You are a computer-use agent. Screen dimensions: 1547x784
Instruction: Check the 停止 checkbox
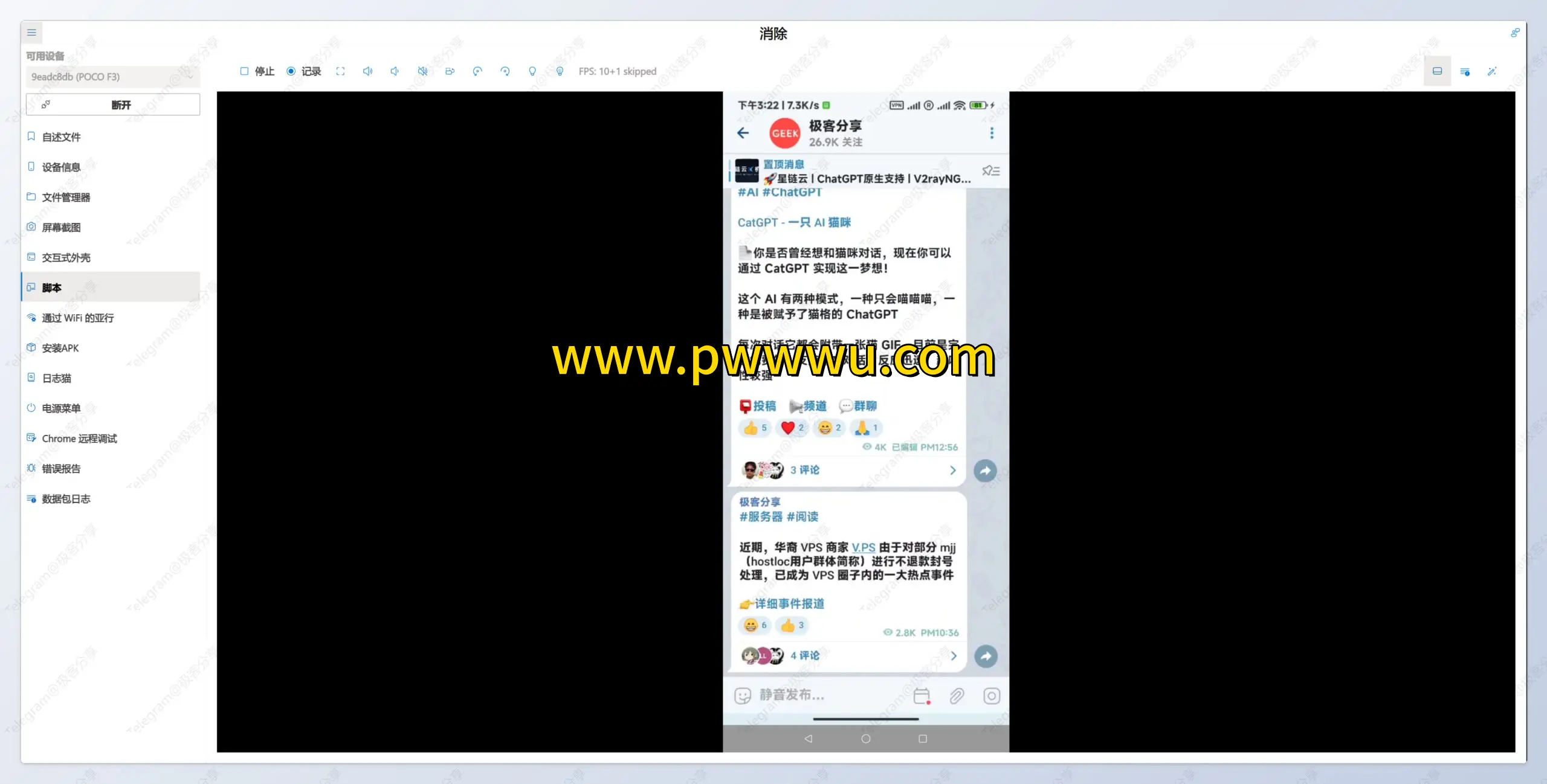[245, 71]
